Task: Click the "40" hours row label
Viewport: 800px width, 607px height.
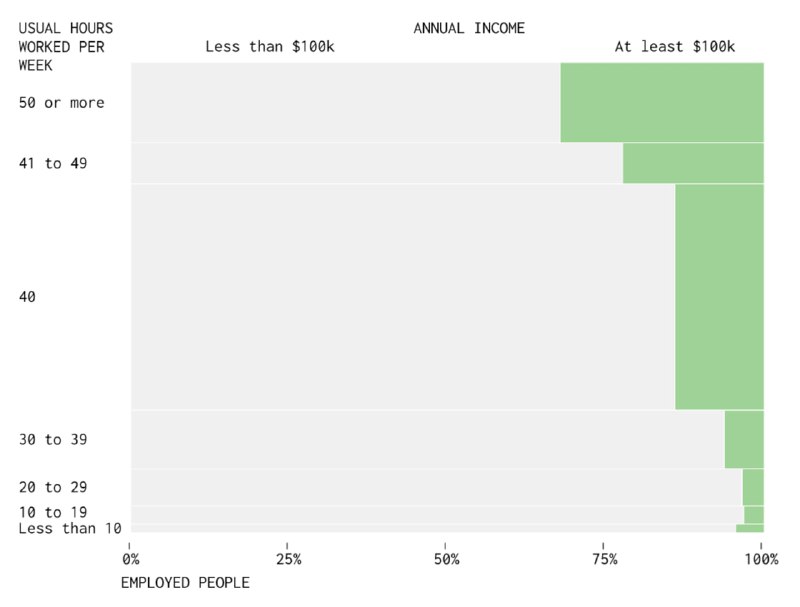Action: point(28,297)
